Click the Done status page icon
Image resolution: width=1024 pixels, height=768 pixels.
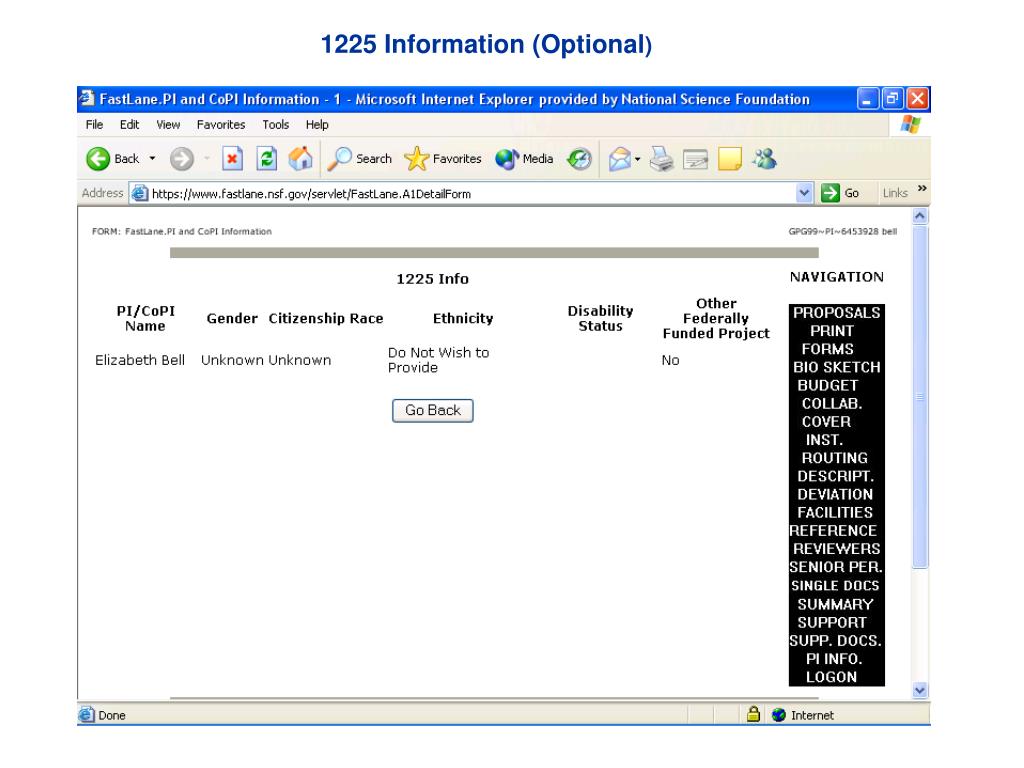86,715
